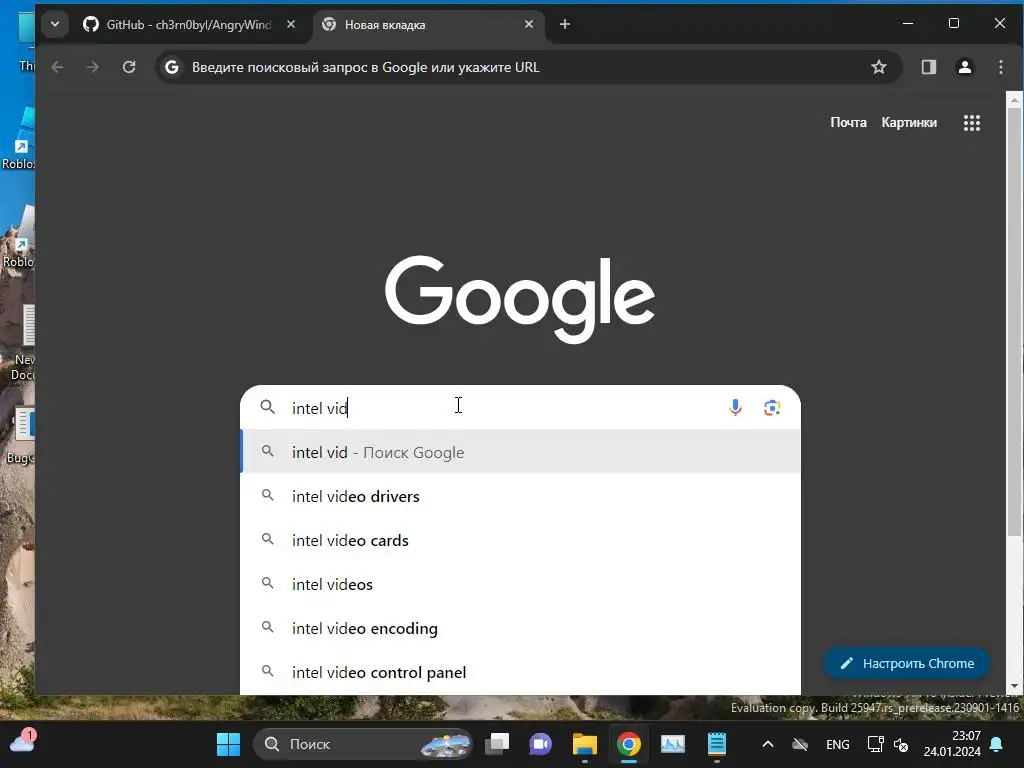Open the Chrome profile icon

tap(965, 67)
